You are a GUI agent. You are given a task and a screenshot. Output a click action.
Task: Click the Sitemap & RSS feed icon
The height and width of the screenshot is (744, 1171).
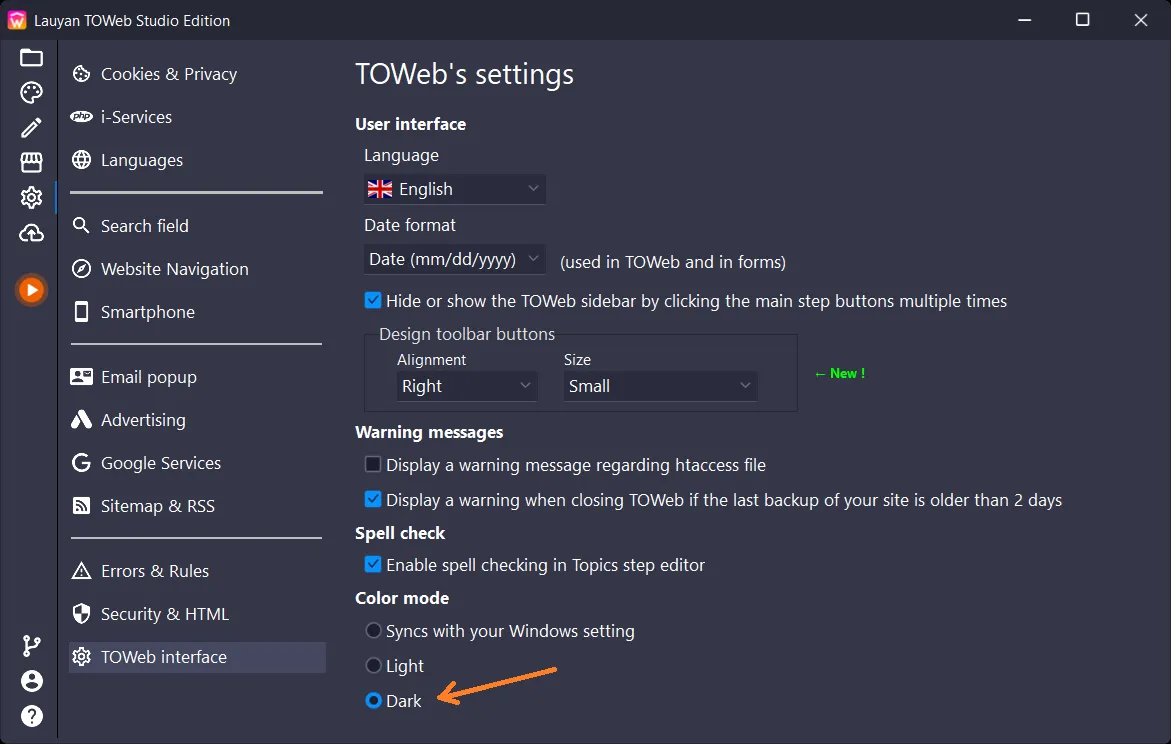click(81, 506)
